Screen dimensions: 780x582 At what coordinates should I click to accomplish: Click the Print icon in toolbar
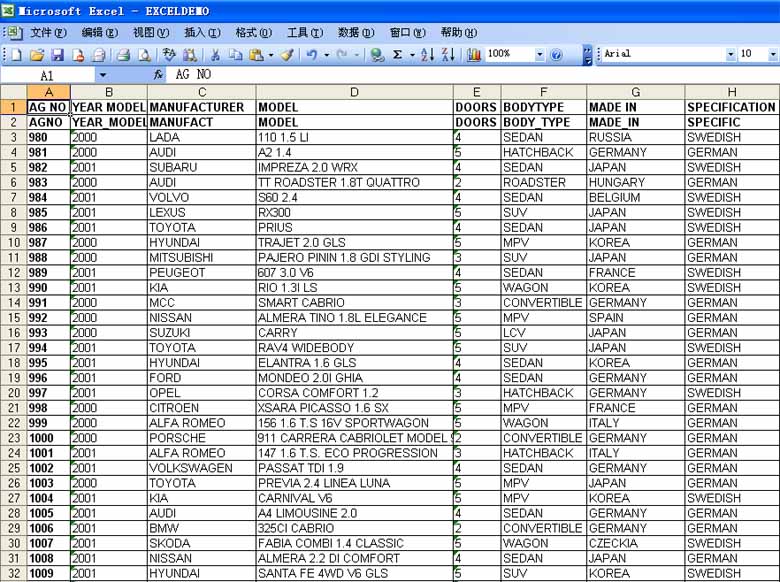pos(123,55)
